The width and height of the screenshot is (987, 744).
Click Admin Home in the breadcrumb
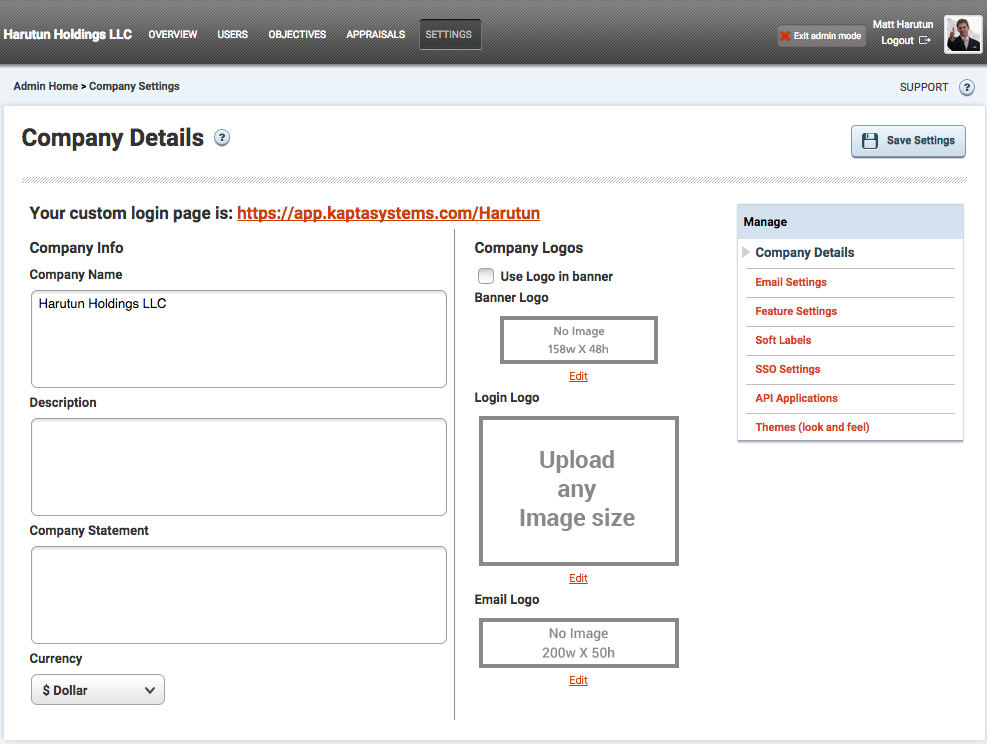(45, 86)
